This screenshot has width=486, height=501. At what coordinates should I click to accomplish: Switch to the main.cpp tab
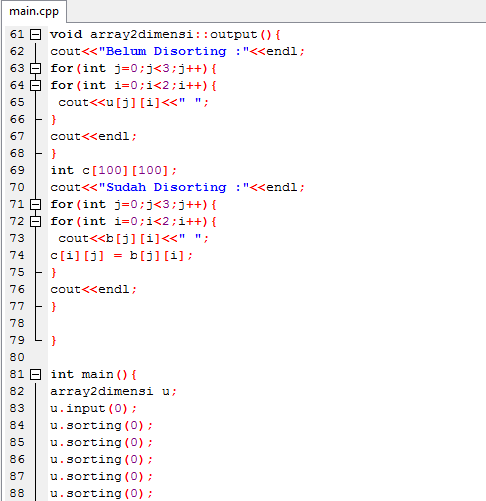pyautogui.click(x=34, y=11)
